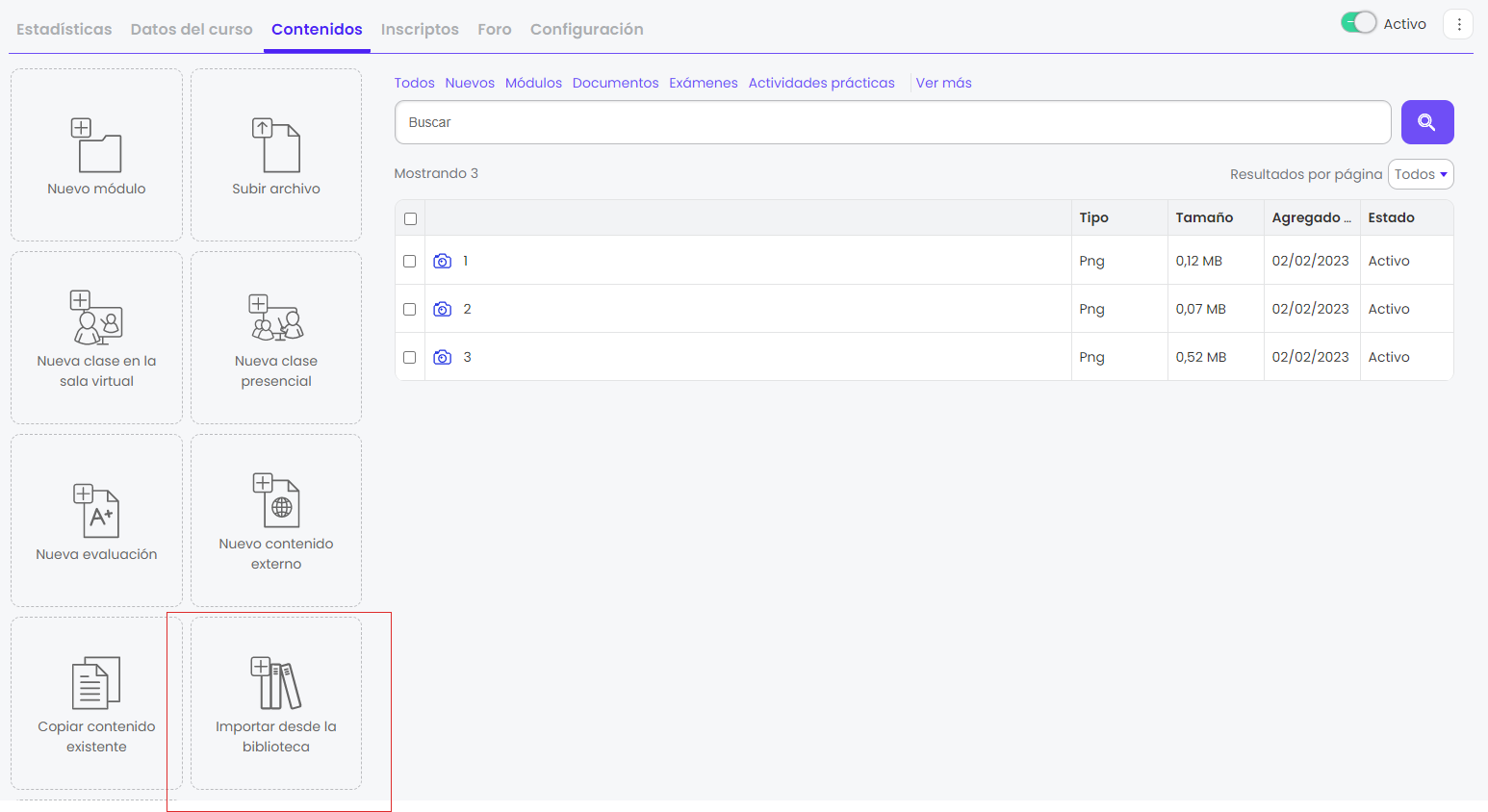Create a Nueva evaluación via its icon
This screenshot has width=1488, height=812.
pyautogui.click(x=96, y=510)
